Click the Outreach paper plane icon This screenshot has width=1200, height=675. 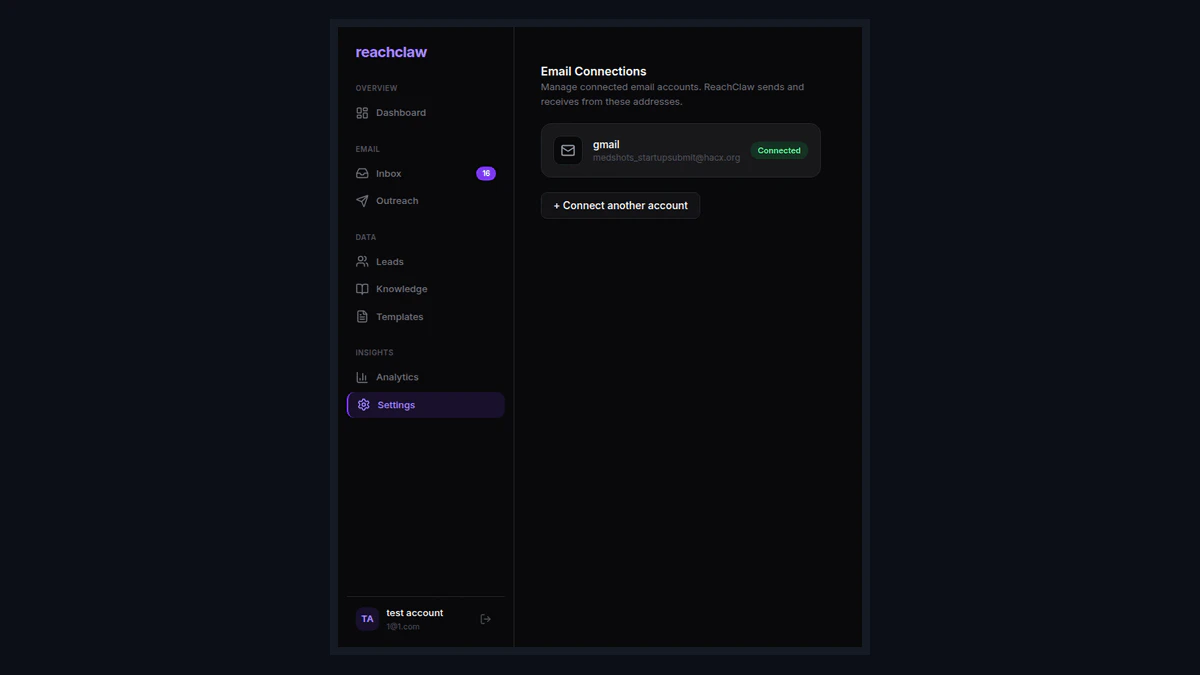click(361, 200)
